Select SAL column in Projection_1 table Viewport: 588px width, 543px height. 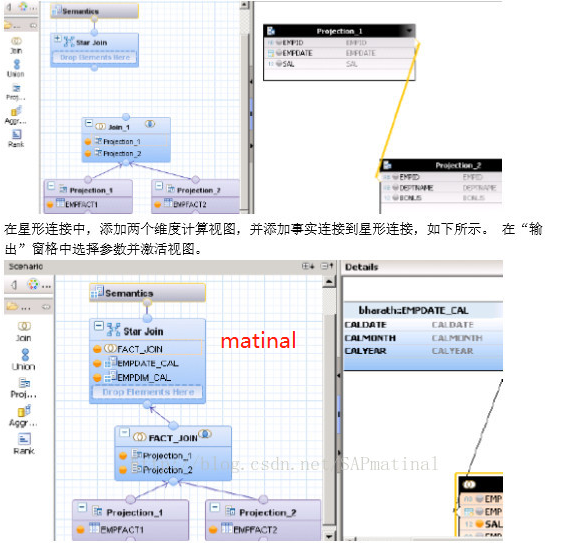(x=339, y=64)
